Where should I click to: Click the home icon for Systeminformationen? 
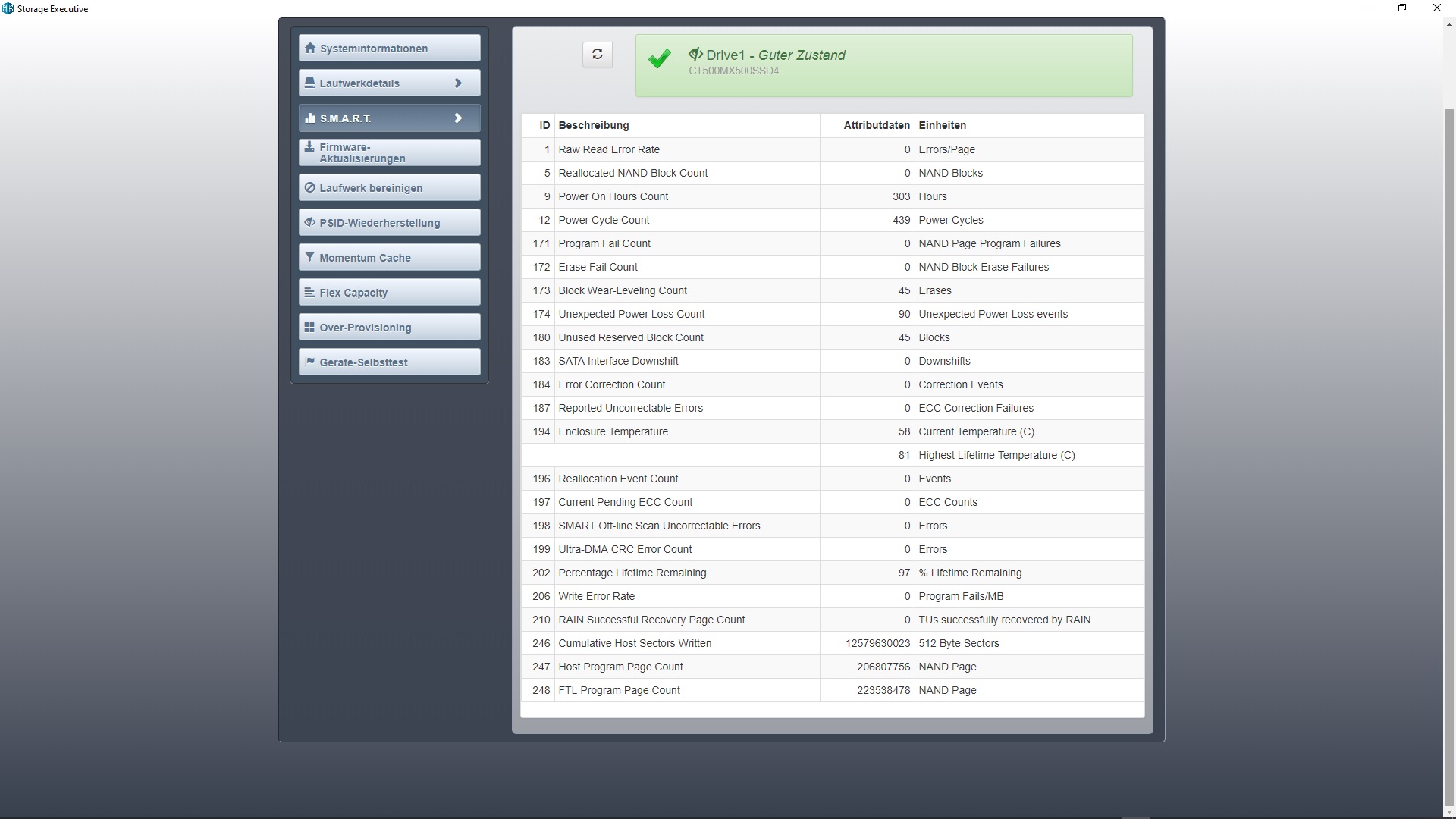point(309,48)
